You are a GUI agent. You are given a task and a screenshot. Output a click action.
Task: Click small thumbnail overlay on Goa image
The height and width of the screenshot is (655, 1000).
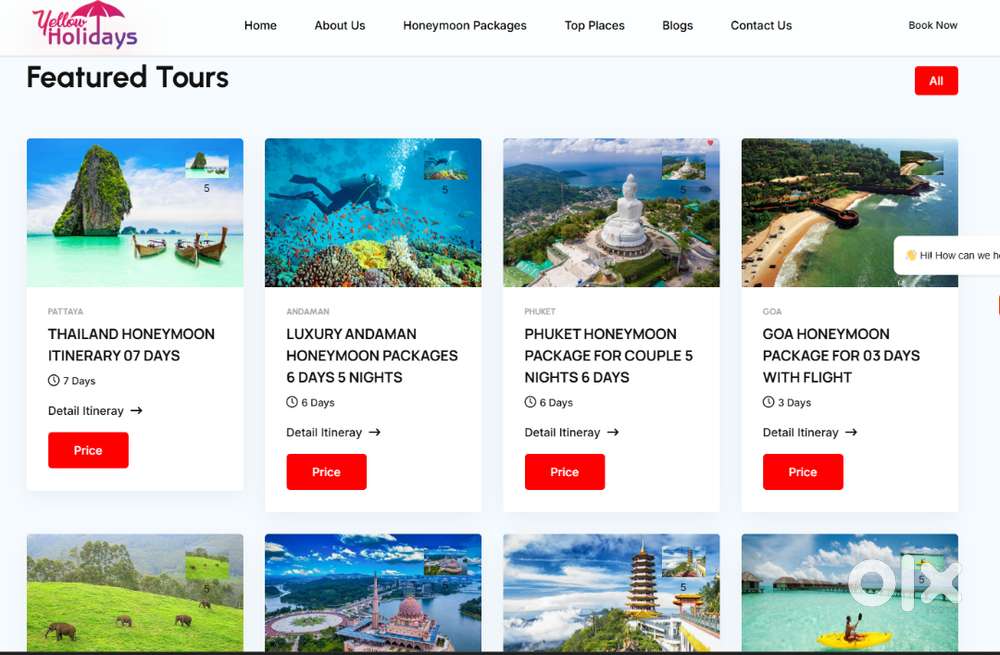pos(921,163)
